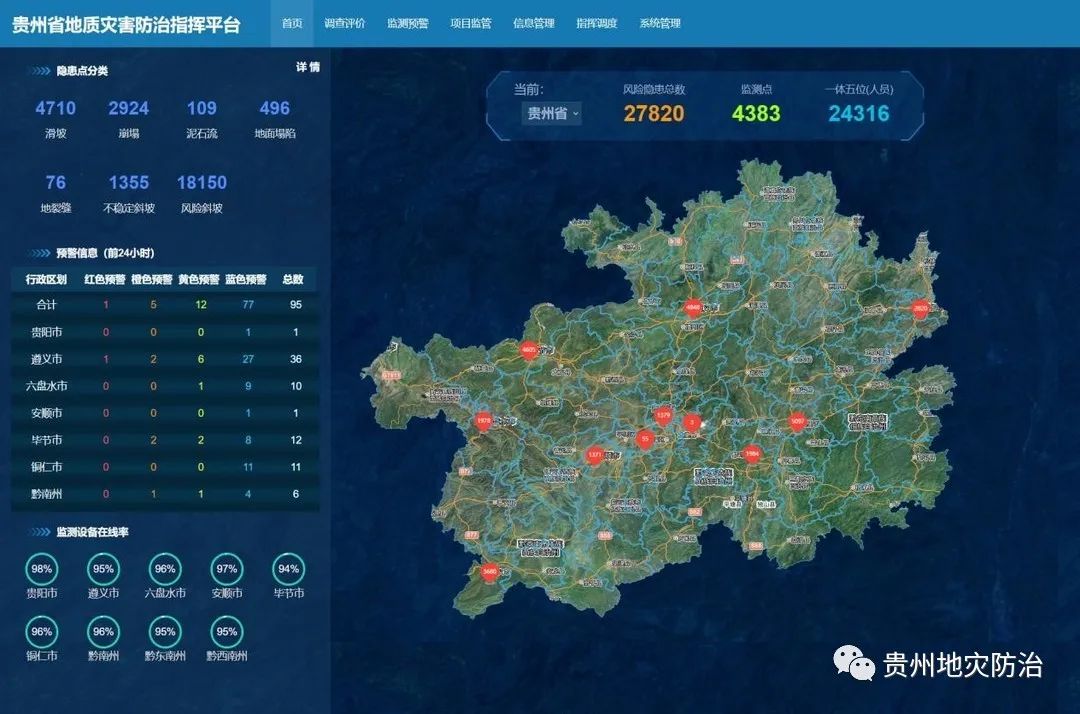
Task: Select the red map pin 1978
Action: [483, 421]
